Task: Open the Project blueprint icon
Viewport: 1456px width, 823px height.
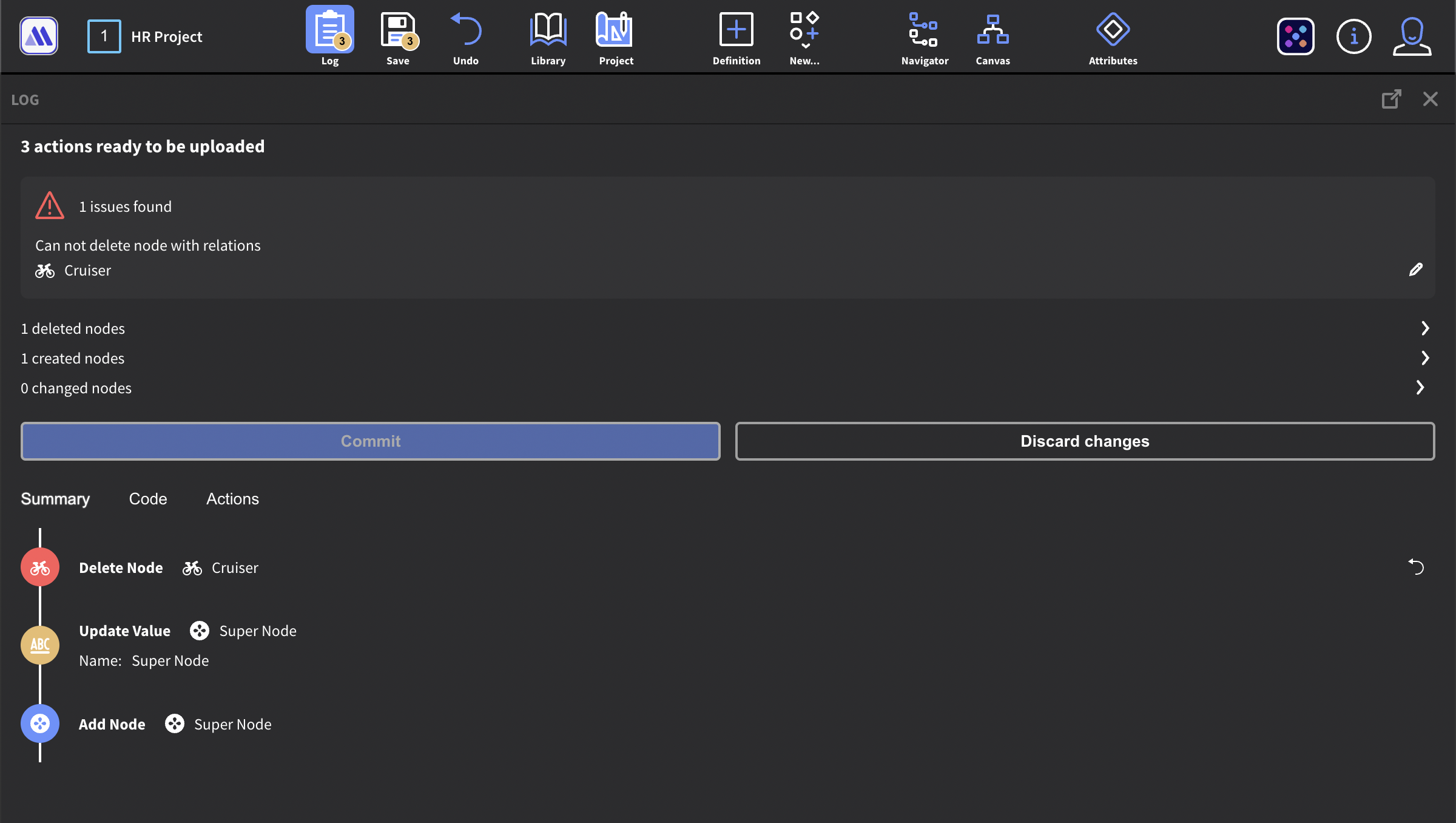Action: click(x=615, y=30)
